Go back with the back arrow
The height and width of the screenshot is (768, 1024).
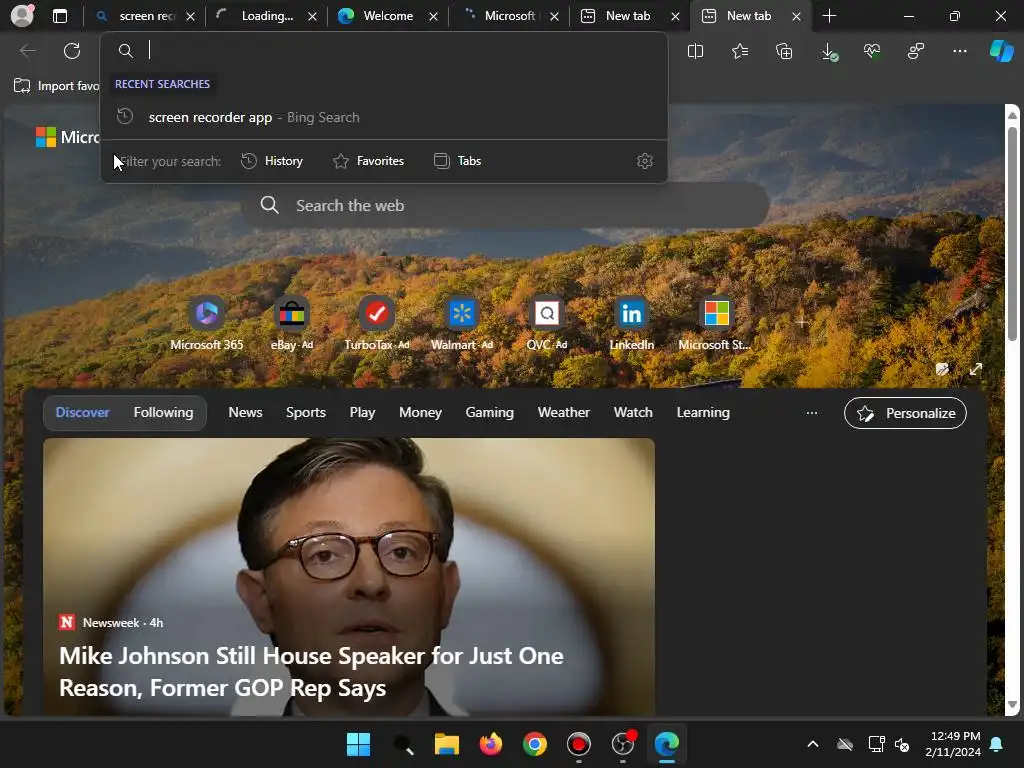click(x=28, y=51)
